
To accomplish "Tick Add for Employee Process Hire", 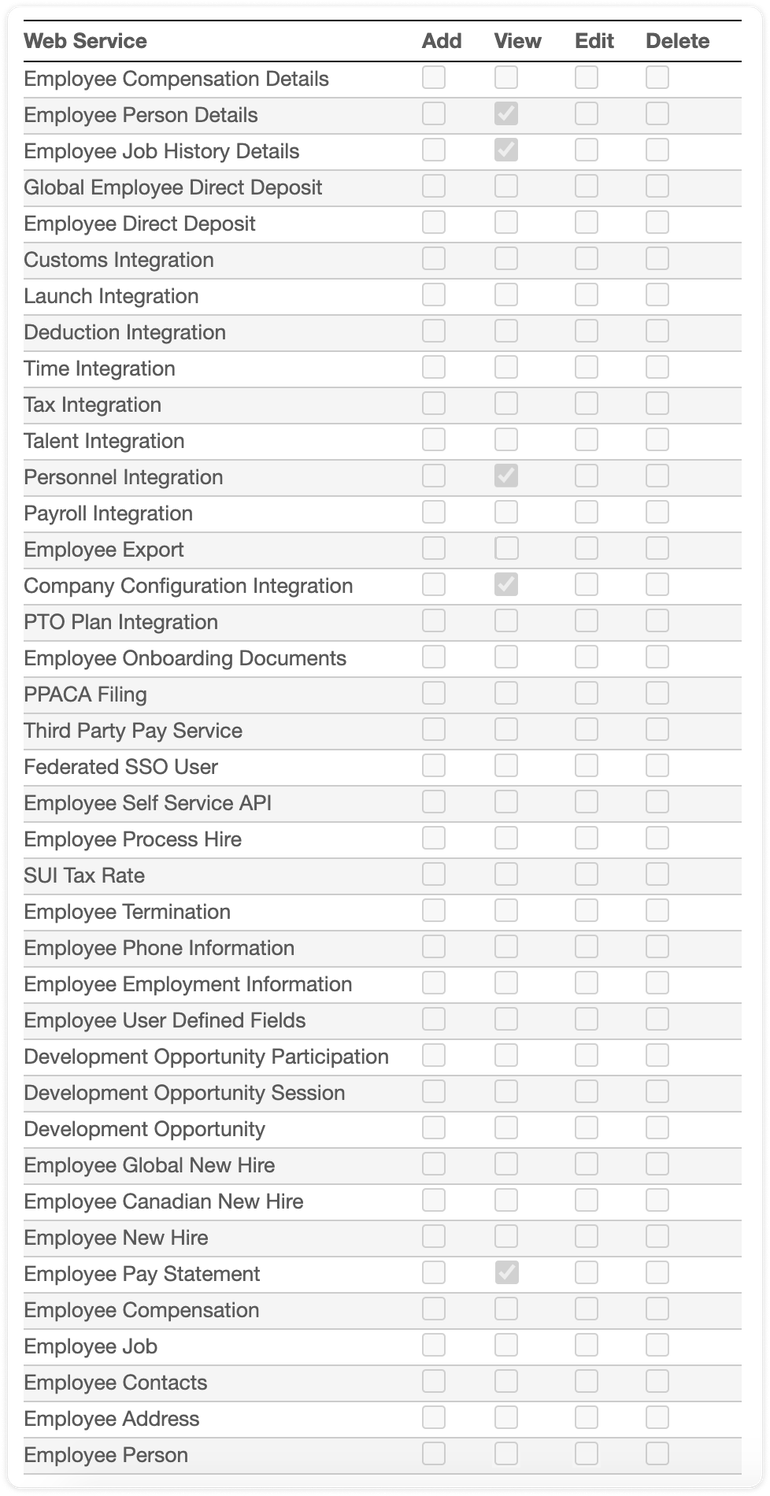I will tap(433, 838).
